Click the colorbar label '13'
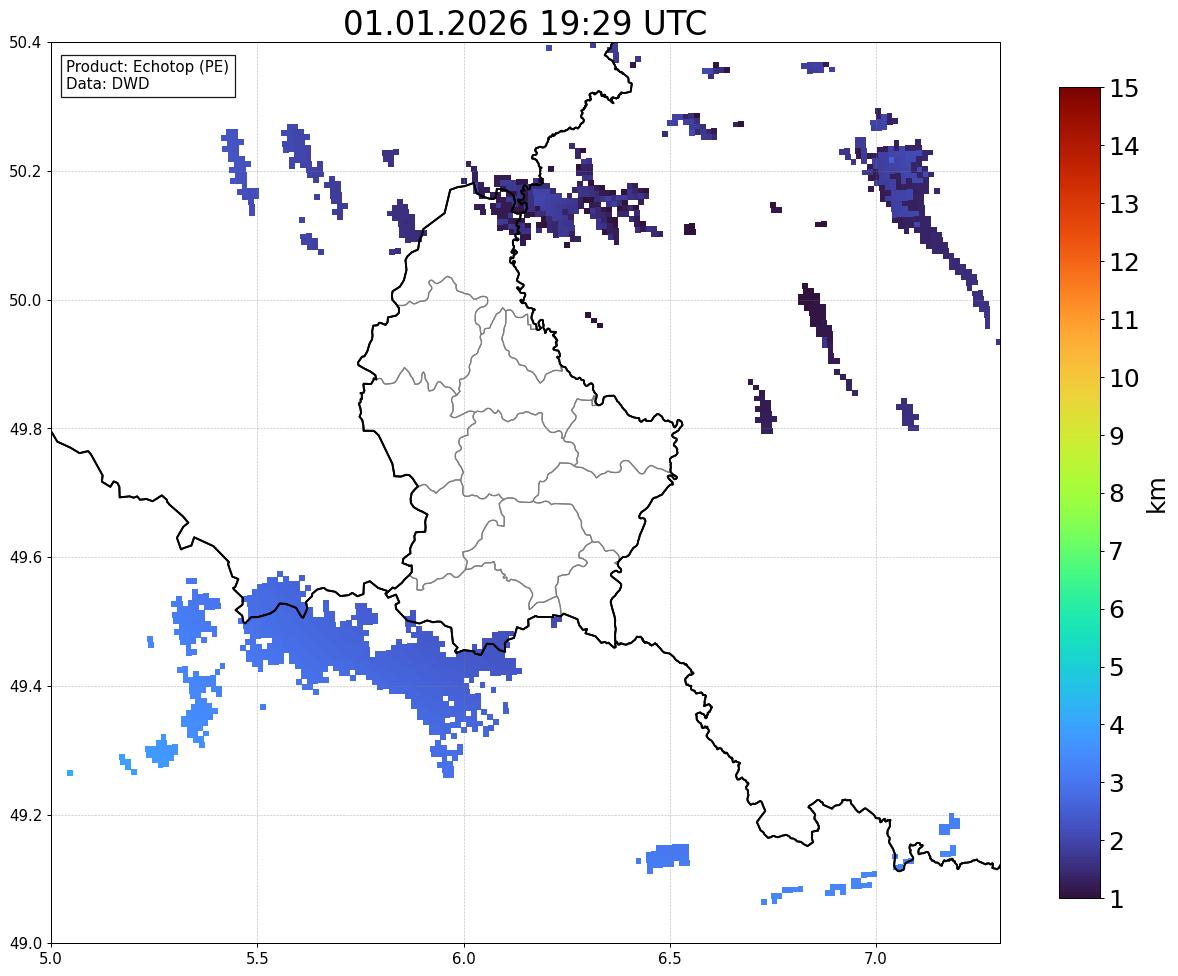The image size is (1178, 976). click(x=1124, y=204)
